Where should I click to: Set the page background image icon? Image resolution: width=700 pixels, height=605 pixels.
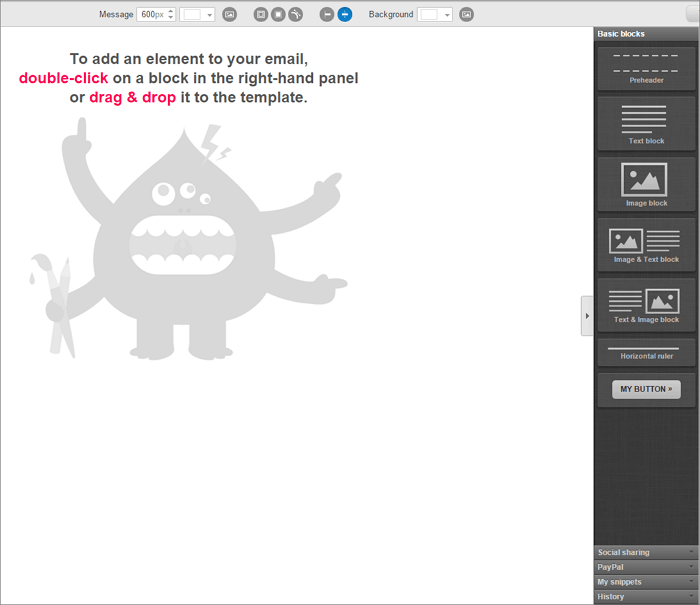tap(467, 15)
